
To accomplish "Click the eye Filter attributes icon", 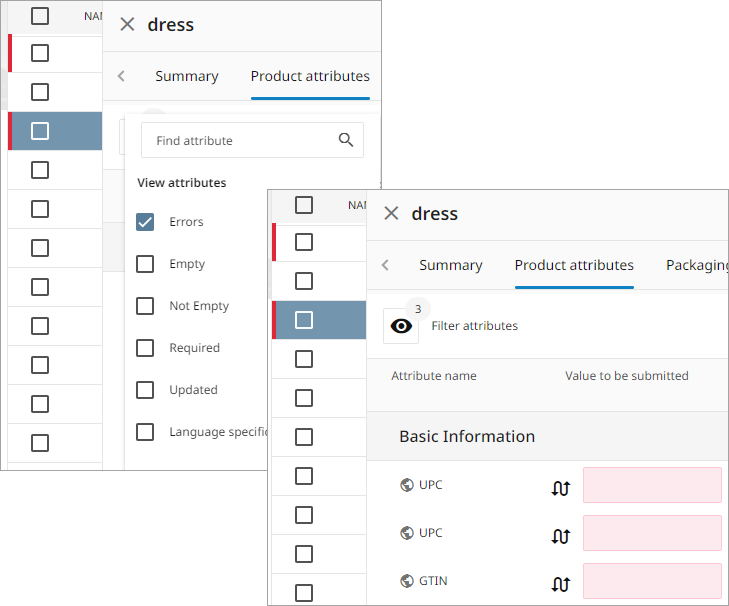I will pyautogui.click(x=401, y=326).
